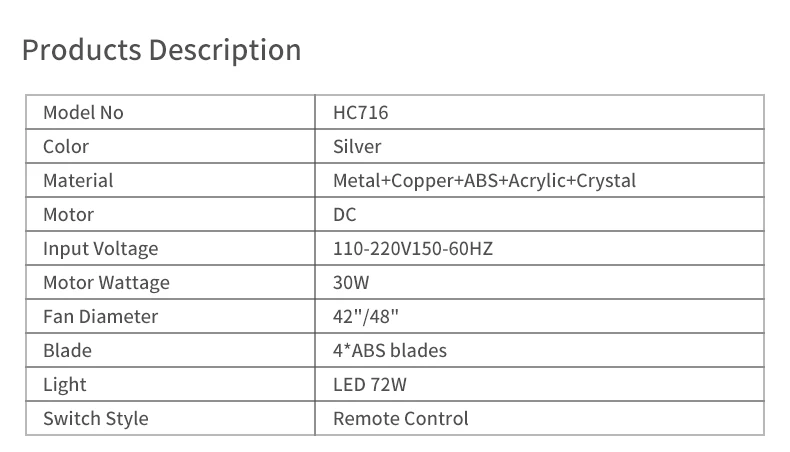
Task: Select the Blade label cell
Action: [x=67, y=351]
